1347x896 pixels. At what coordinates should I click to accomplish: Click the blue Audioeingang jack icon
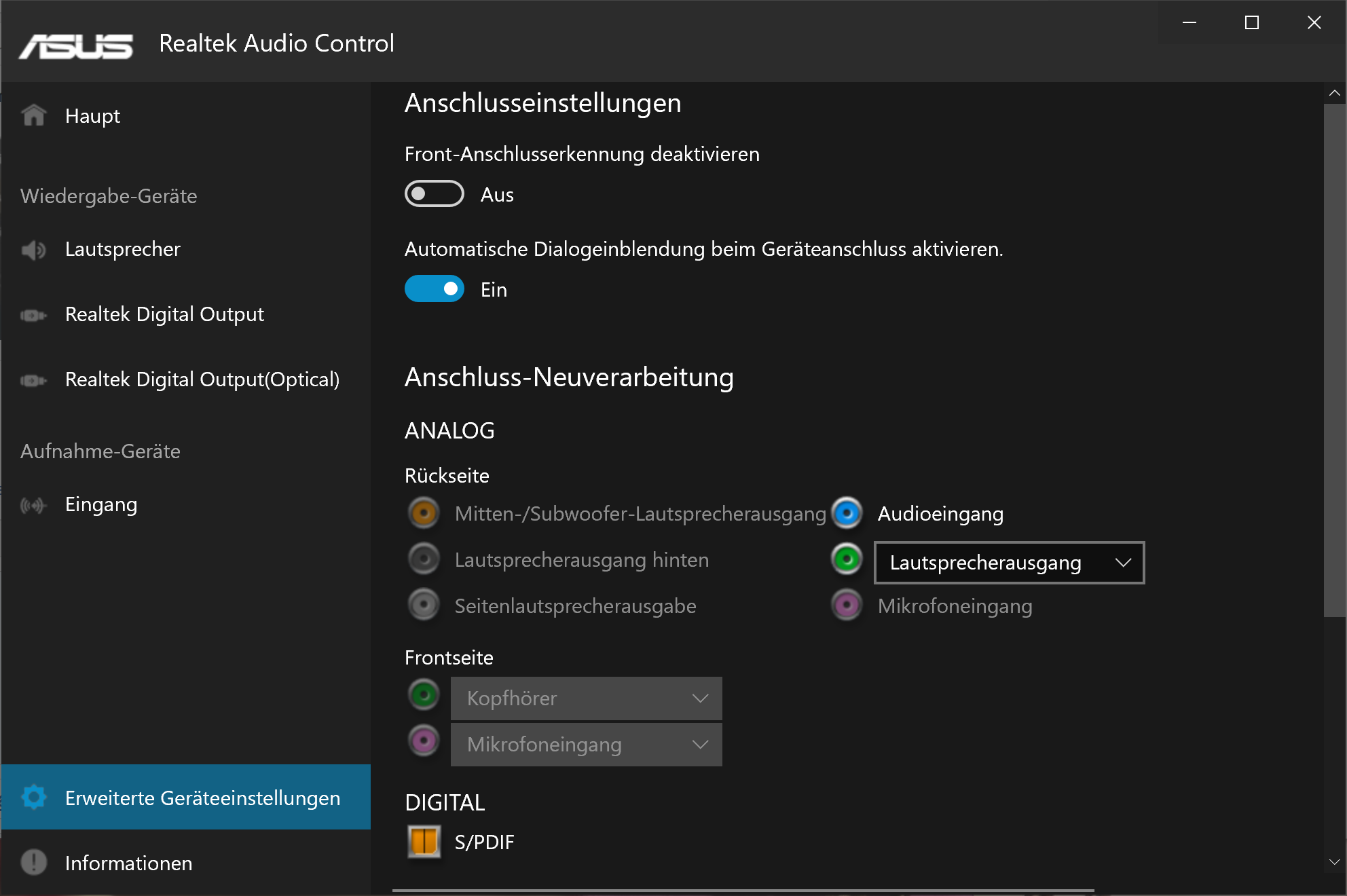[847, 513]
